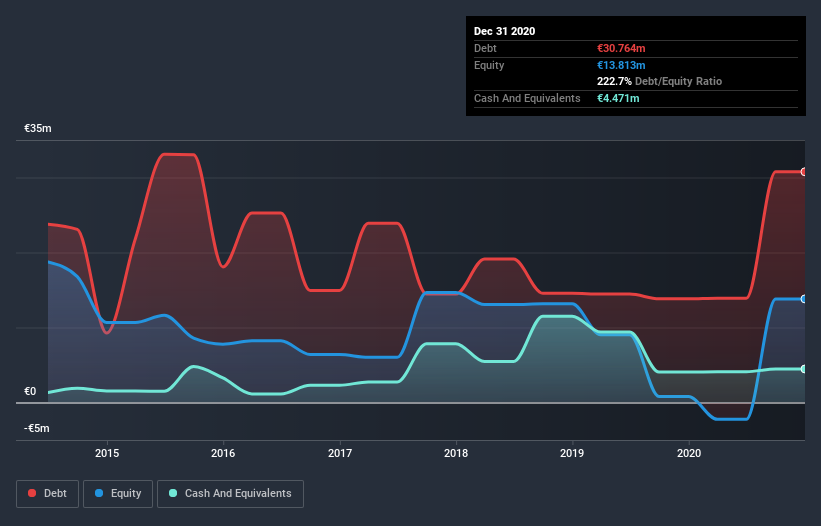Click the €0 y-axis label

(30, 391)
